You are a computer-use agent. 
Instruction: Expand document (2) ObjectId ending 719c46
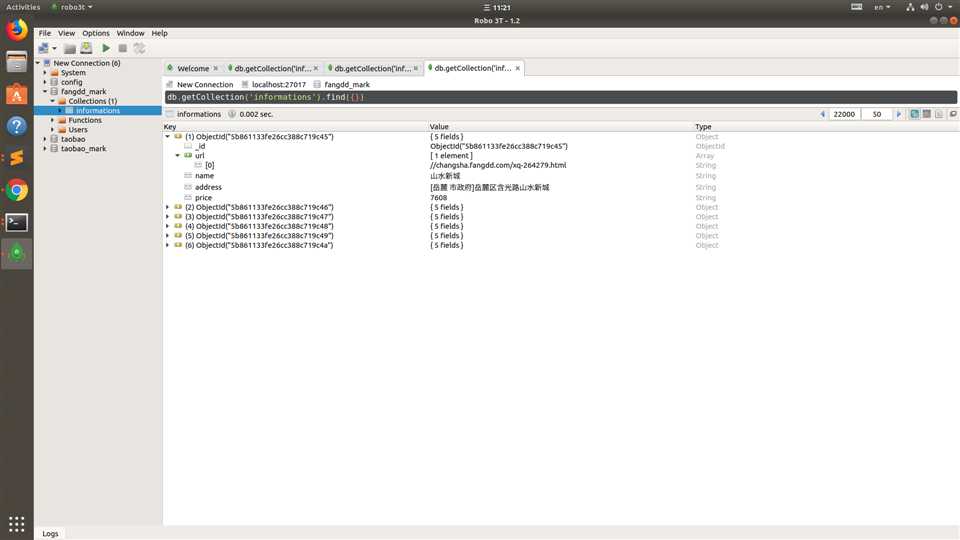168,207
